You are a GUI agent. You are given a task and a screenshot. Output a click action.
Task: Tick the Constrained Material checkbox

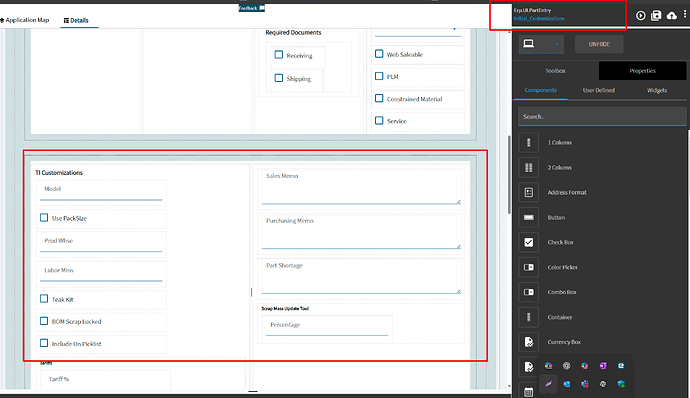[x=379, y=98]
